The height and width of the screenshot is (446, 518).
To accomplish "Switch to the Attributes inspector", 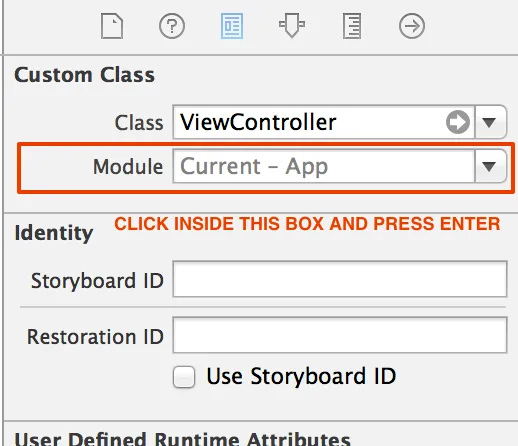I will 292,26.
